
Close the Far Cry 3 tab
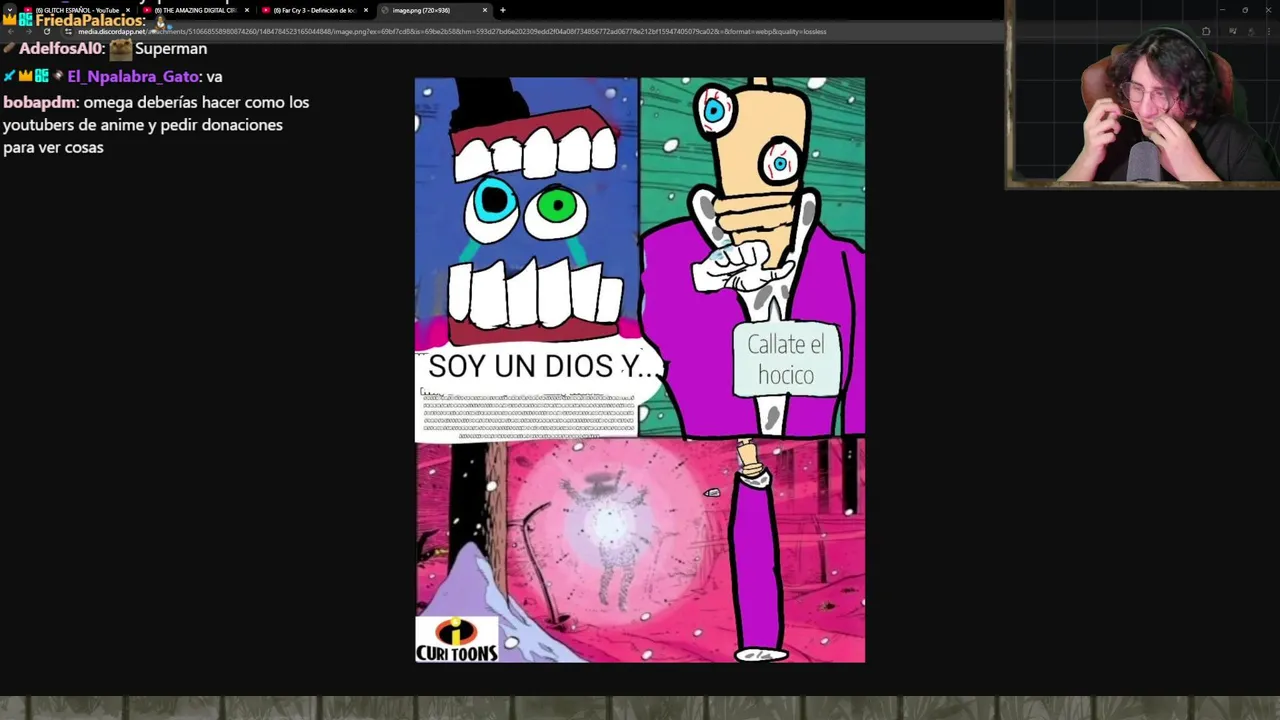(366, 10)
